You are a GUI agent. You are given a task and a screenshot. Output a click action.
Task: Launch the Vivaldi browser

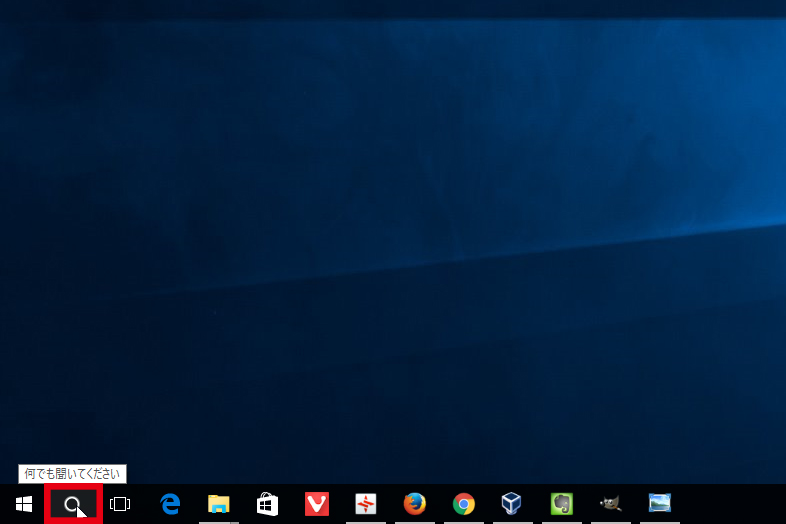[x=317, y=504]
